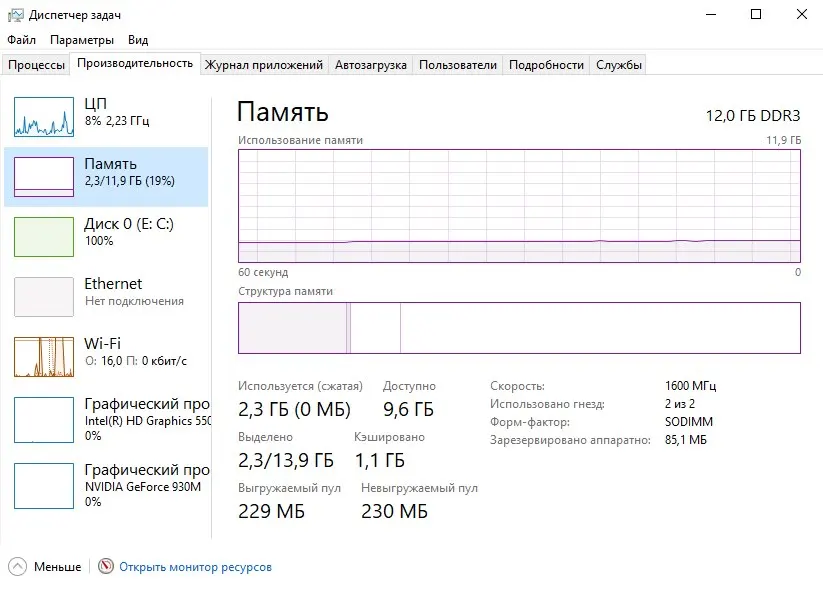The width and height of the screenshot is (823, 589).
Task: Open the Подробности tab
Action: click(x=546, y=65)
